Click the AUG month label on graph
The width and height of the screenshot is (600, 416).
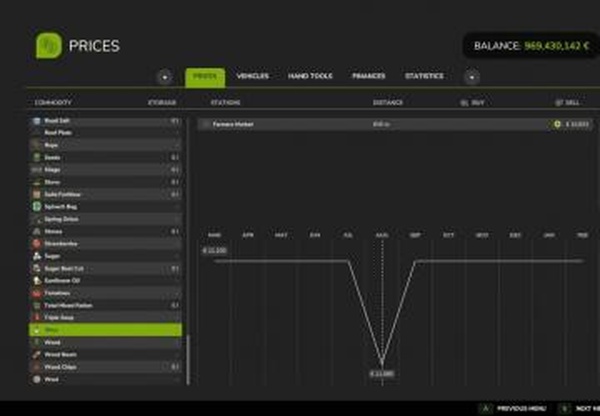(382, 235)
